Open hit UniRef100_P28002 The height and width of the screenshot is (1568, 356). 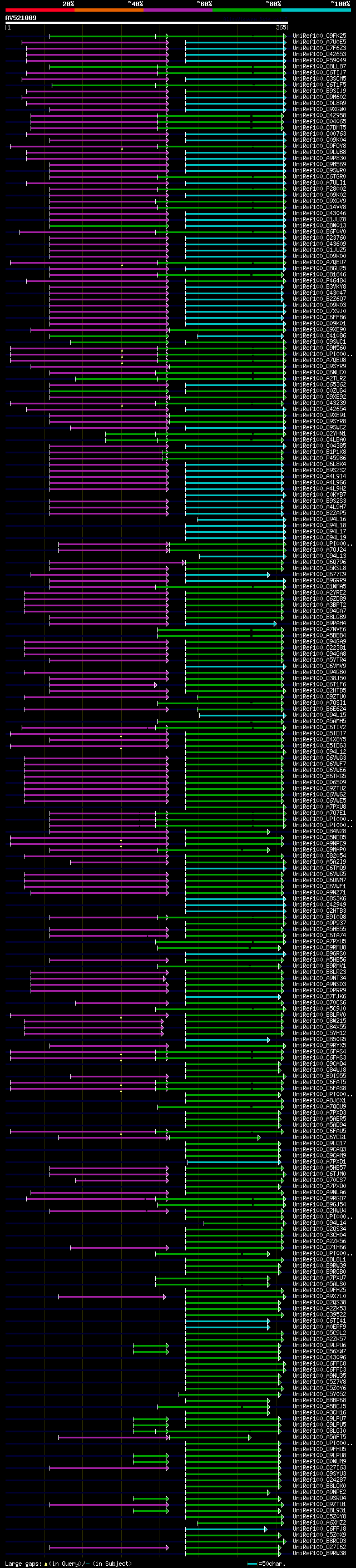point(319,189)
